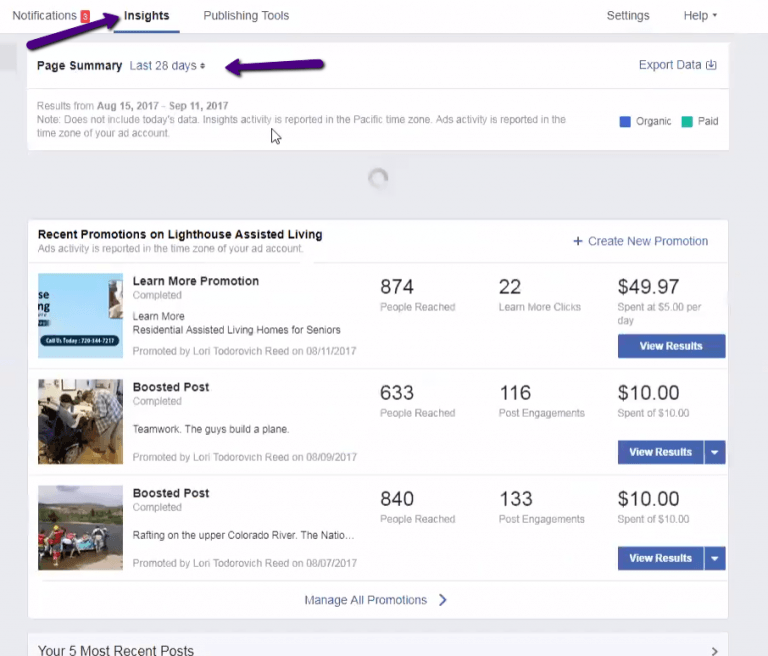Open the Notifications tab

point(45,16)
